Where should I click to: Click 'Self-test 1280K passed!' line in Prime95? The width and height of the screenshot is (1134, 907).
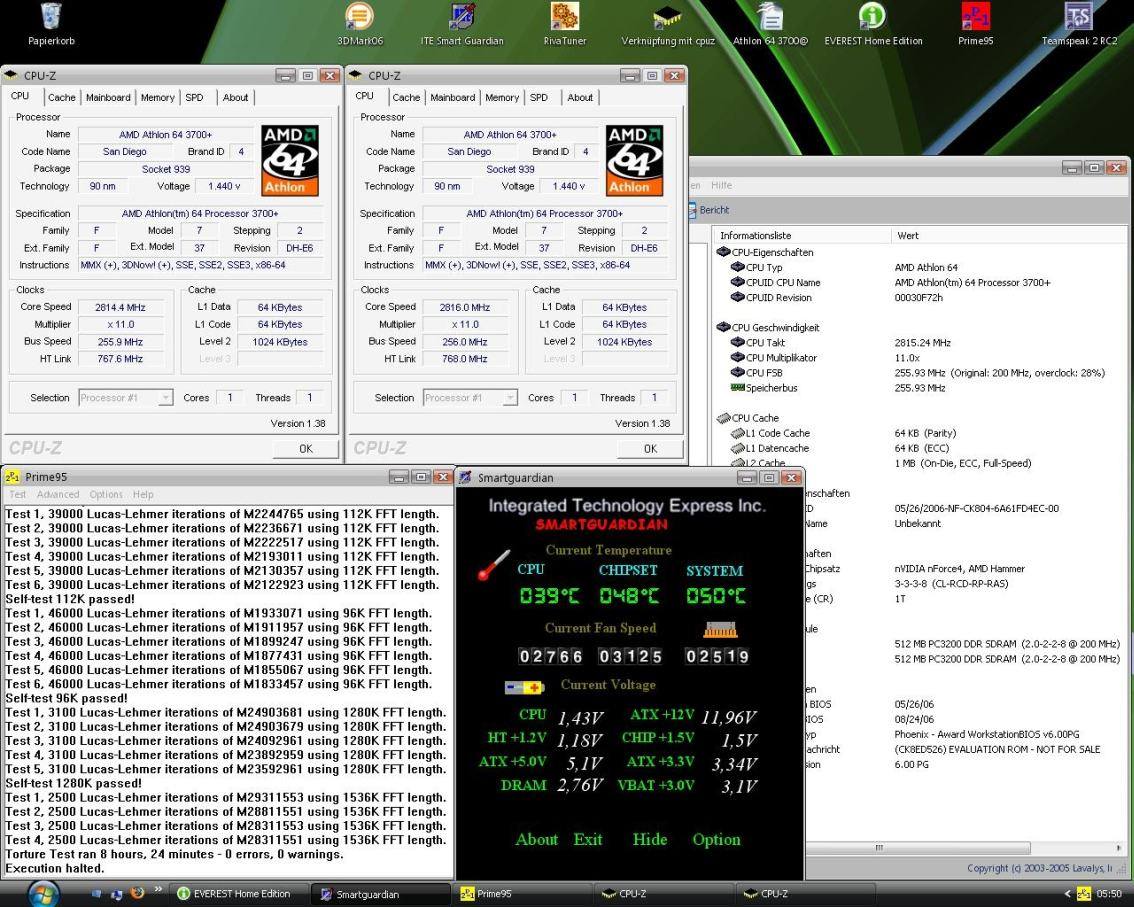[74, 783]
